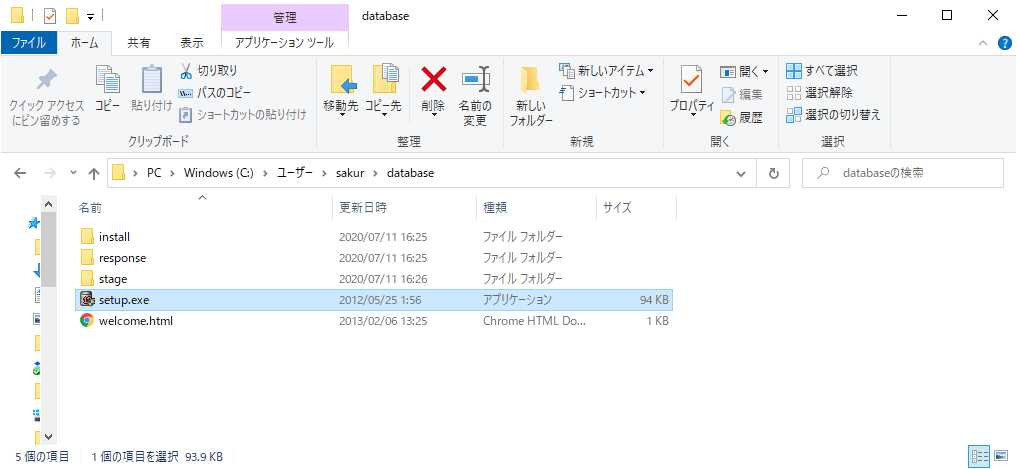
Task: Click the Help question mark icon
Action: coord(1005,43)
